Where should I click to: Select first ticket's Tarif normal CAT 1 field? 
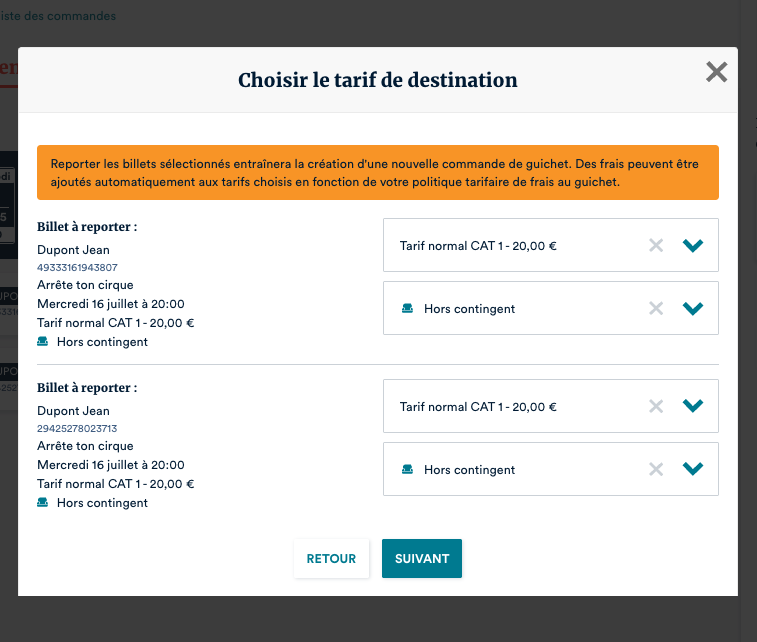pos(478,245)
